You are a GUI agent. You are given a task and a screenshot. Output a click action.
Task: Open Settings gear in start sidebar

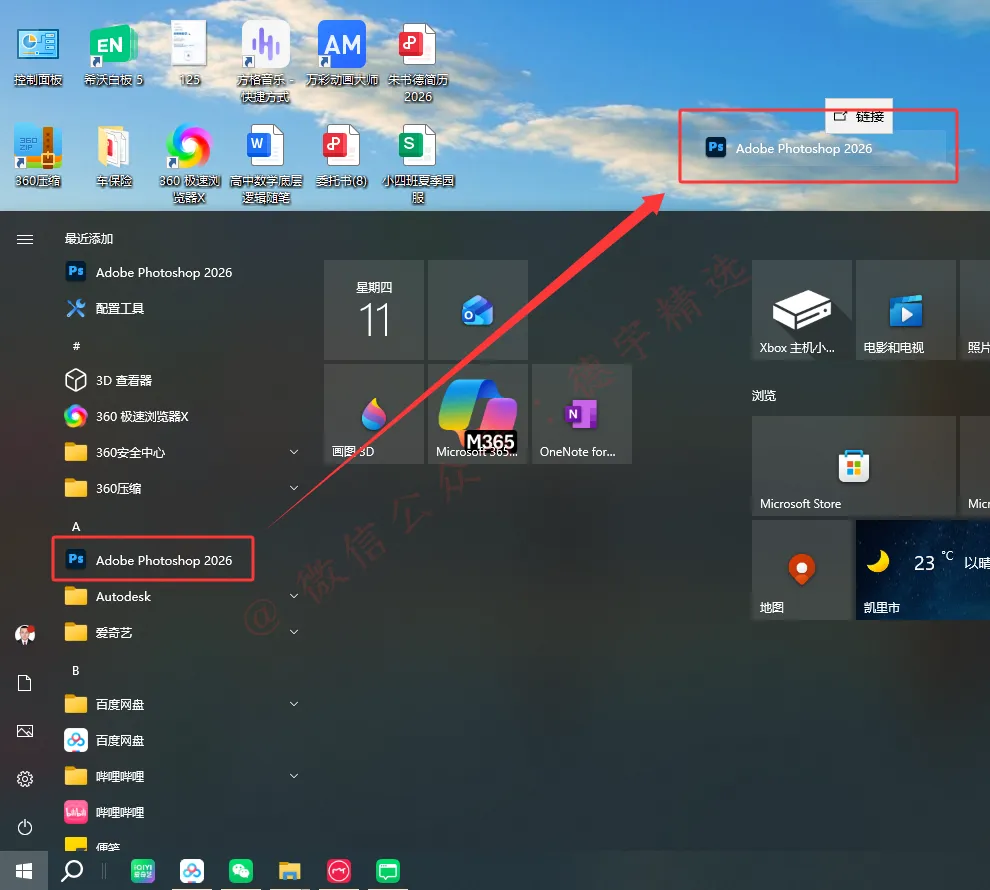[25, 779]
